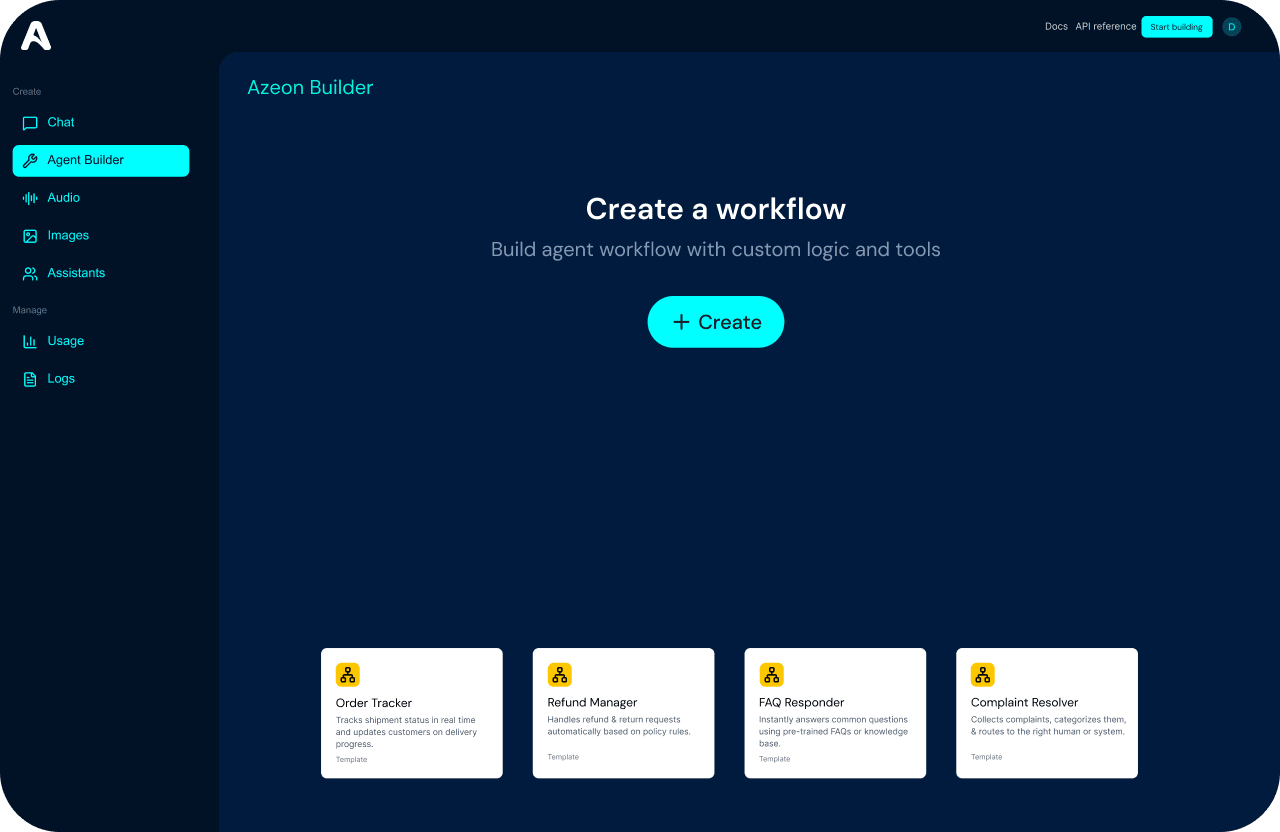This screenshot has width=1280, height=832.
Task: Click the Refund Manager workflow icon
Action: (x=559, y=675)
